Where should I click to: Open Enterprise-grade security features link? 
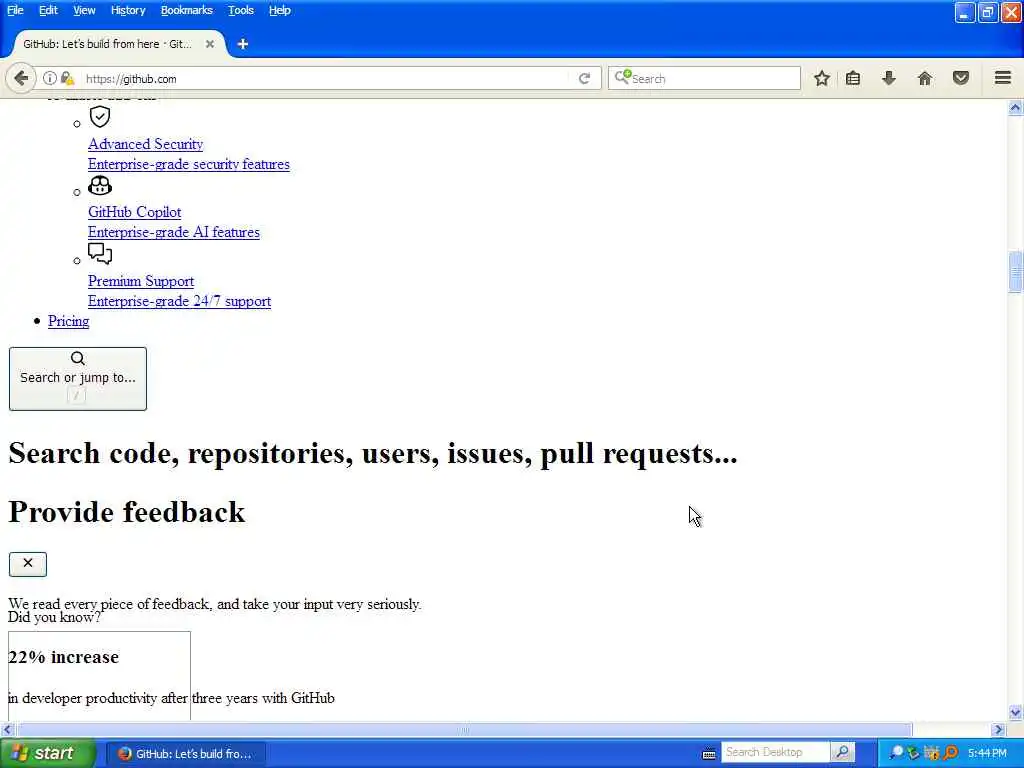click(189, 164)
